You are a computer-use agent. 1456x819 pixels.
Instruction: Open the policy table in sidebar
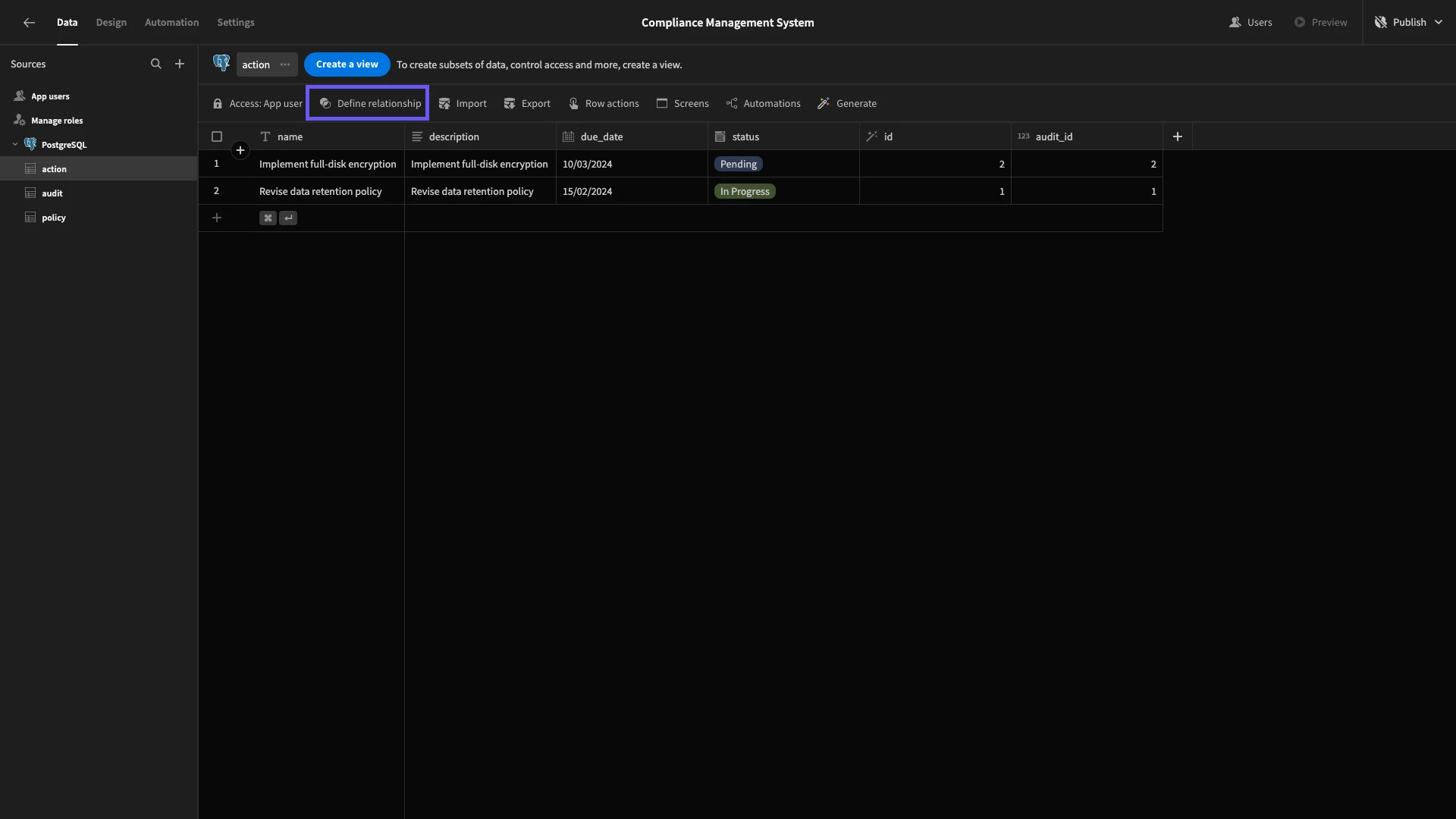pyautogui.click(x=99, y=218)
